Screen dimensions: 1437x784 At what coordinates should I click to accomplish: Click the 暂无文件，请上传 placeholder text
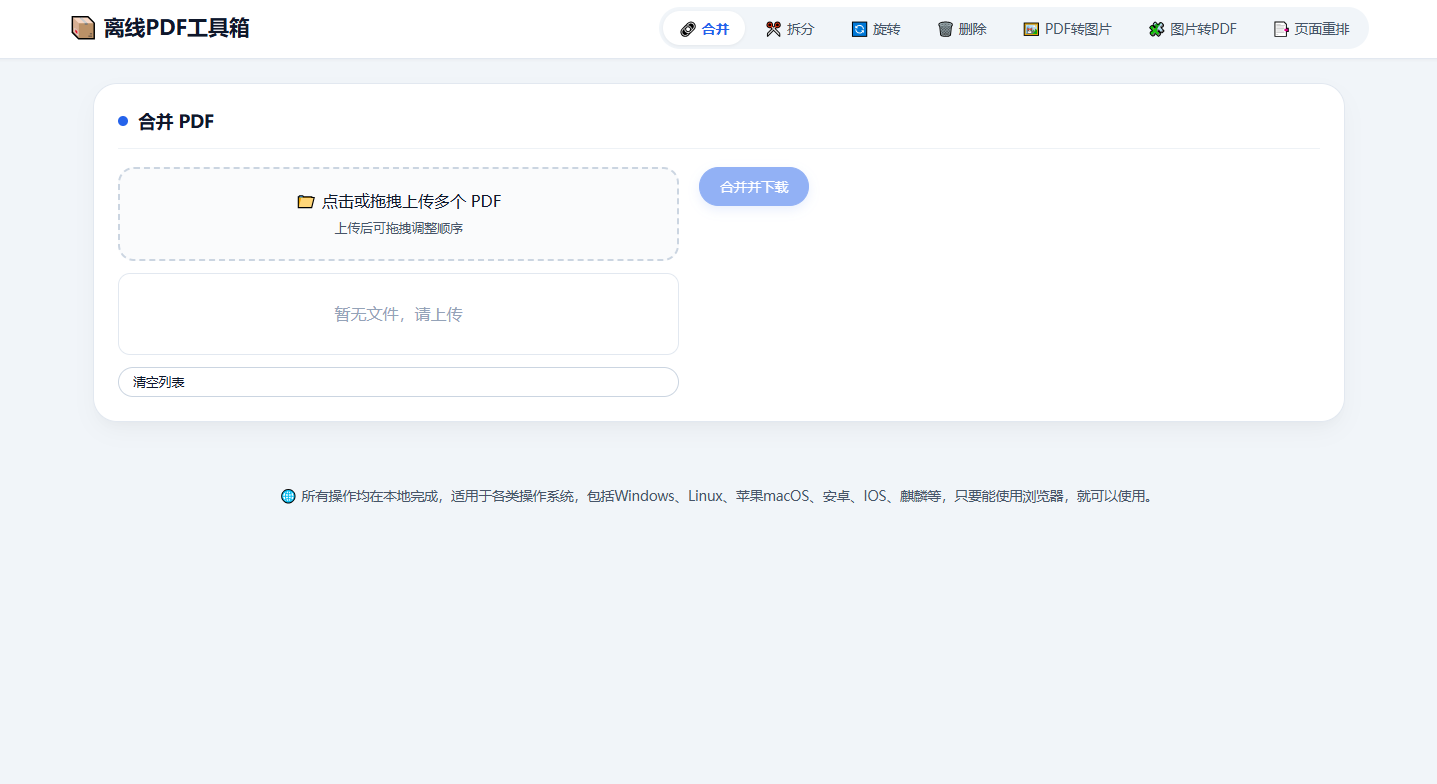(x=398, y=314)
